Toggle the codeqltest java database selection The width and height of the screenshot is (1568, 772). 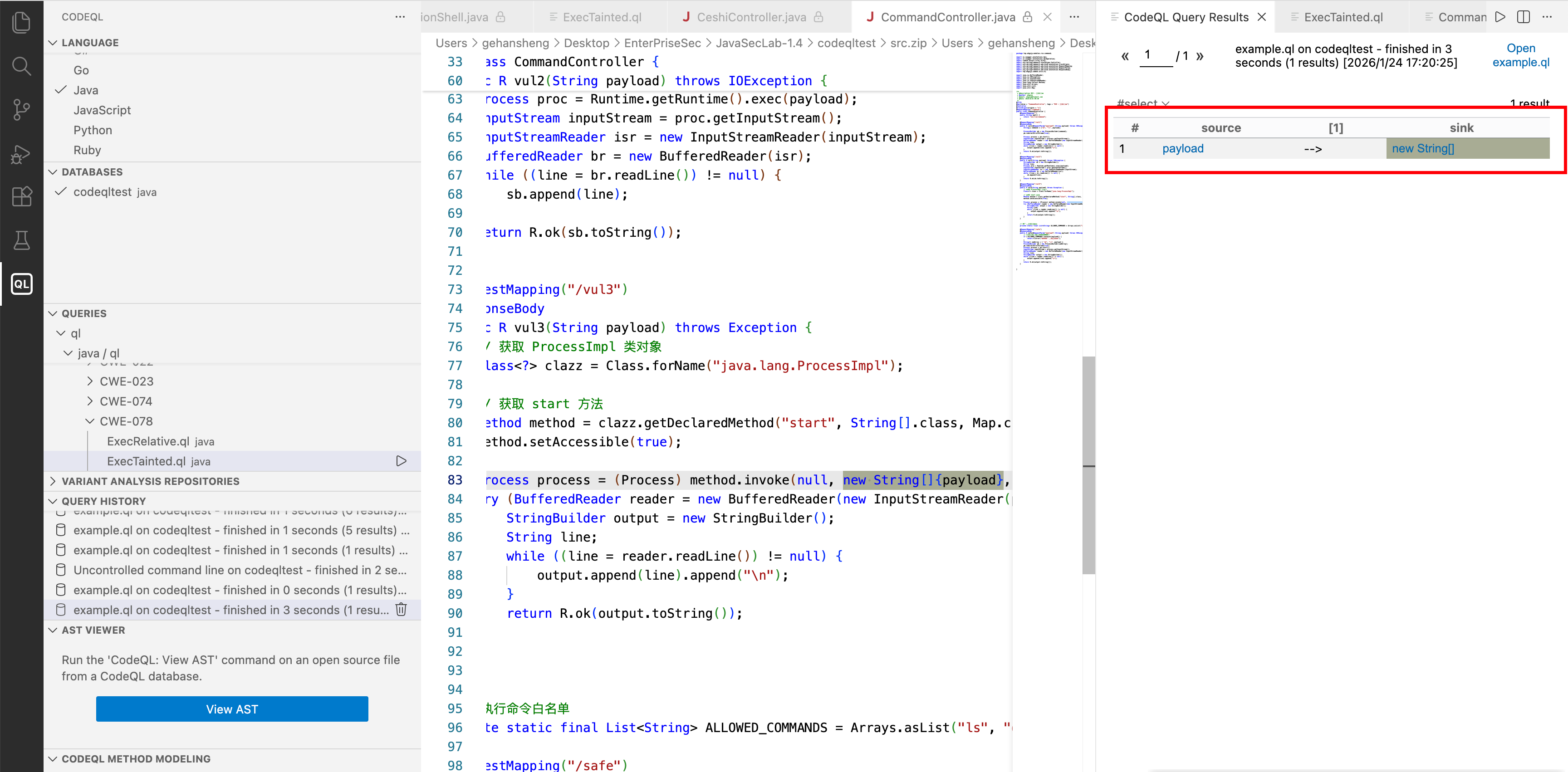click(102, 192)
